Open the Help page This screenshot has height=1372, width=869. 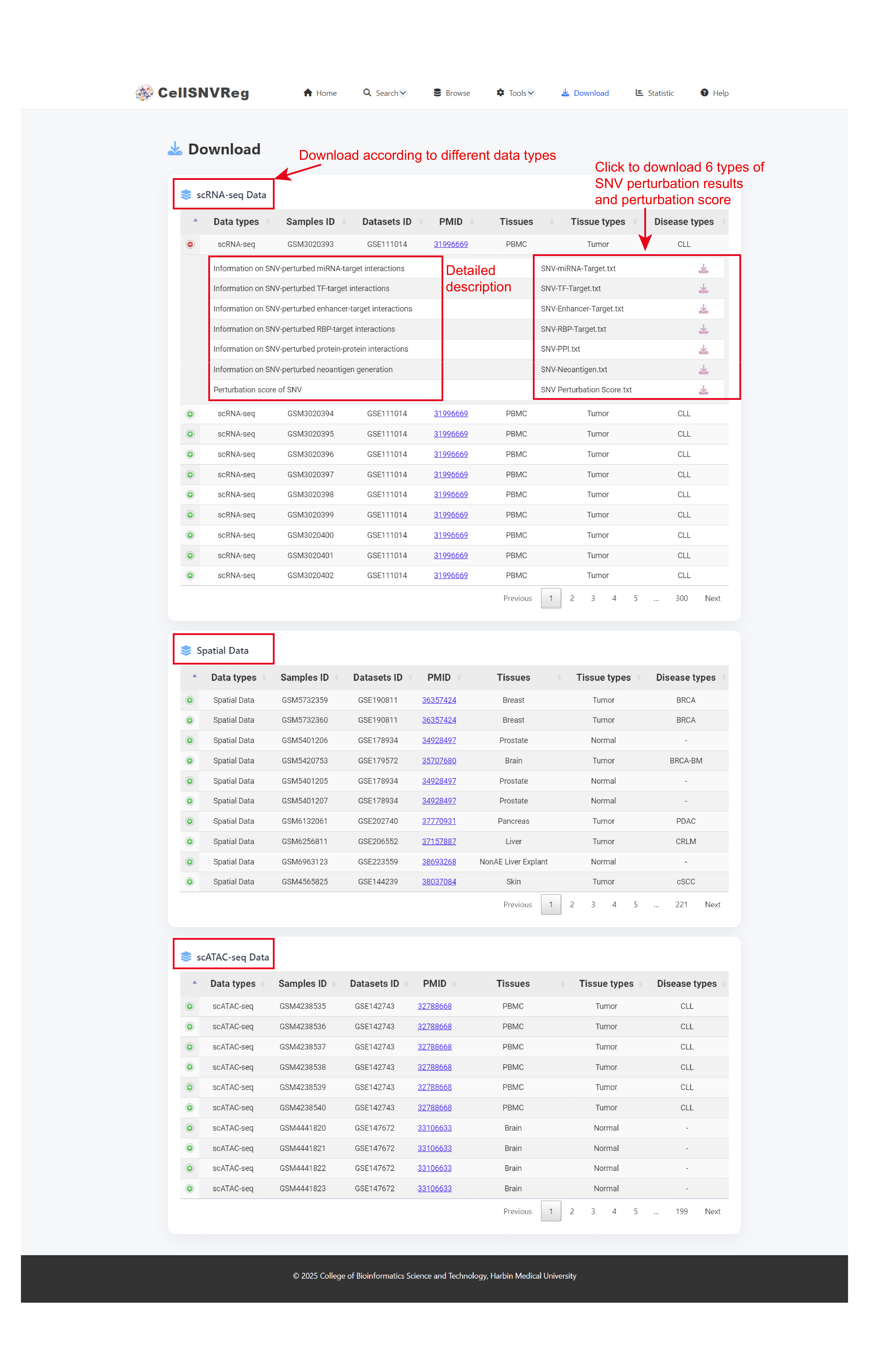pyautogui.click(x=715, y=93)
